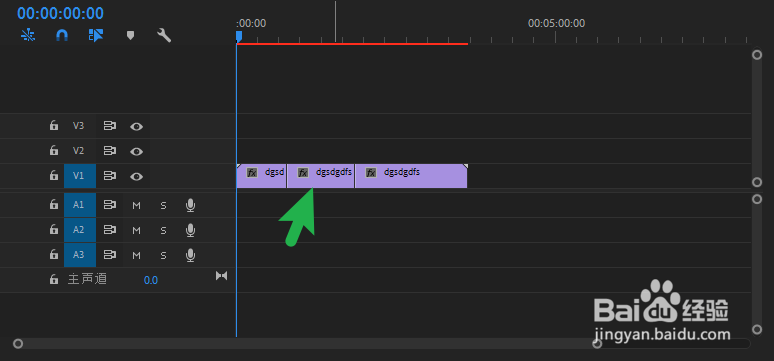Viewport: 774px width, 361px height.
Task: Toggle Linked Selection button
Action: 96,35
